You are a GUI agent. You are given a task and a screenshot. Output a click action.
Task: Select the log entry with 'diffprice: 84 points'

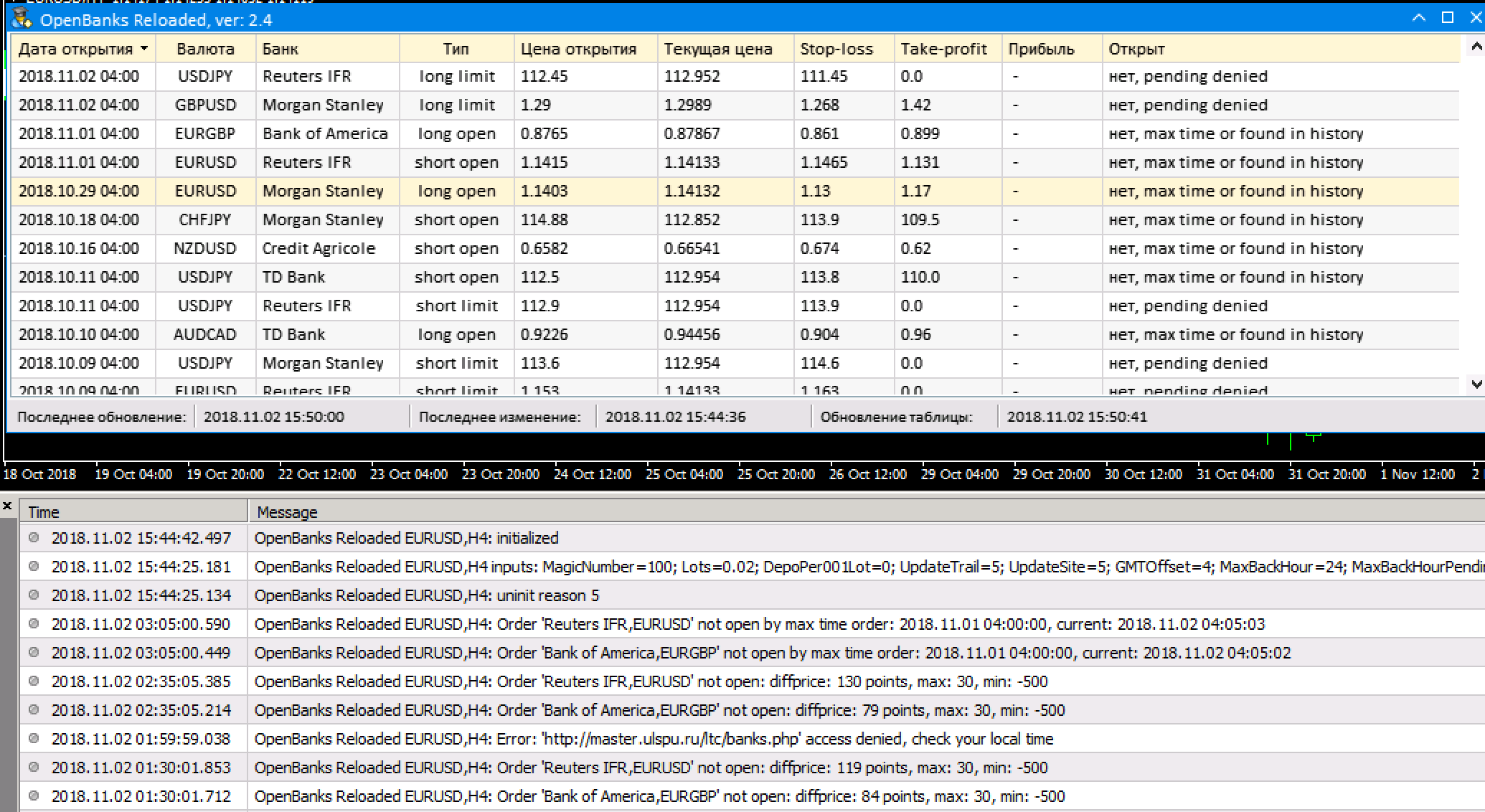[x=753, y=796]
